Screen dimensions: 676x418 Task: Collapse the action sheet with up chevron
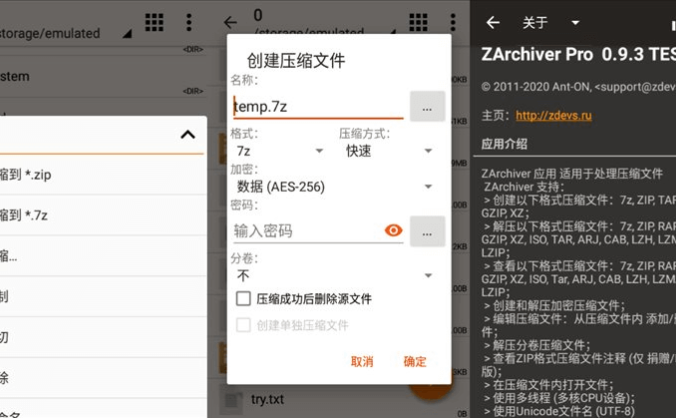coord(188,135)
